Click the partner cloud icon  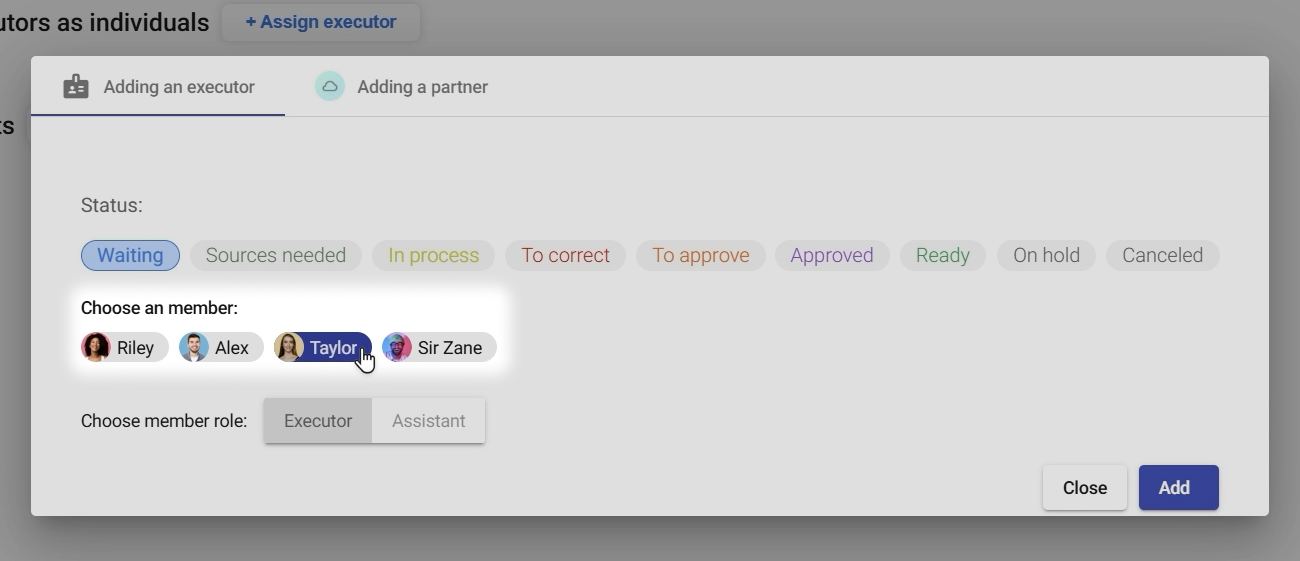tap(330, 87)
